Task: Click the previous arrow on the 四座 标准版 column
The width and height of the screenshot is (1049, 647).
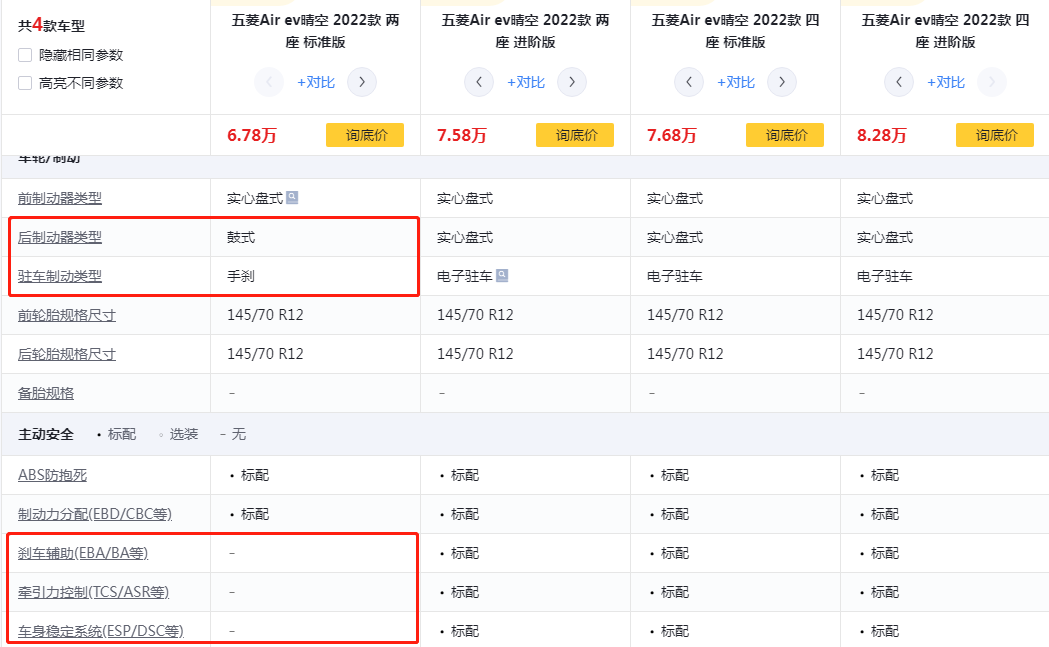Action: point(689,82)
